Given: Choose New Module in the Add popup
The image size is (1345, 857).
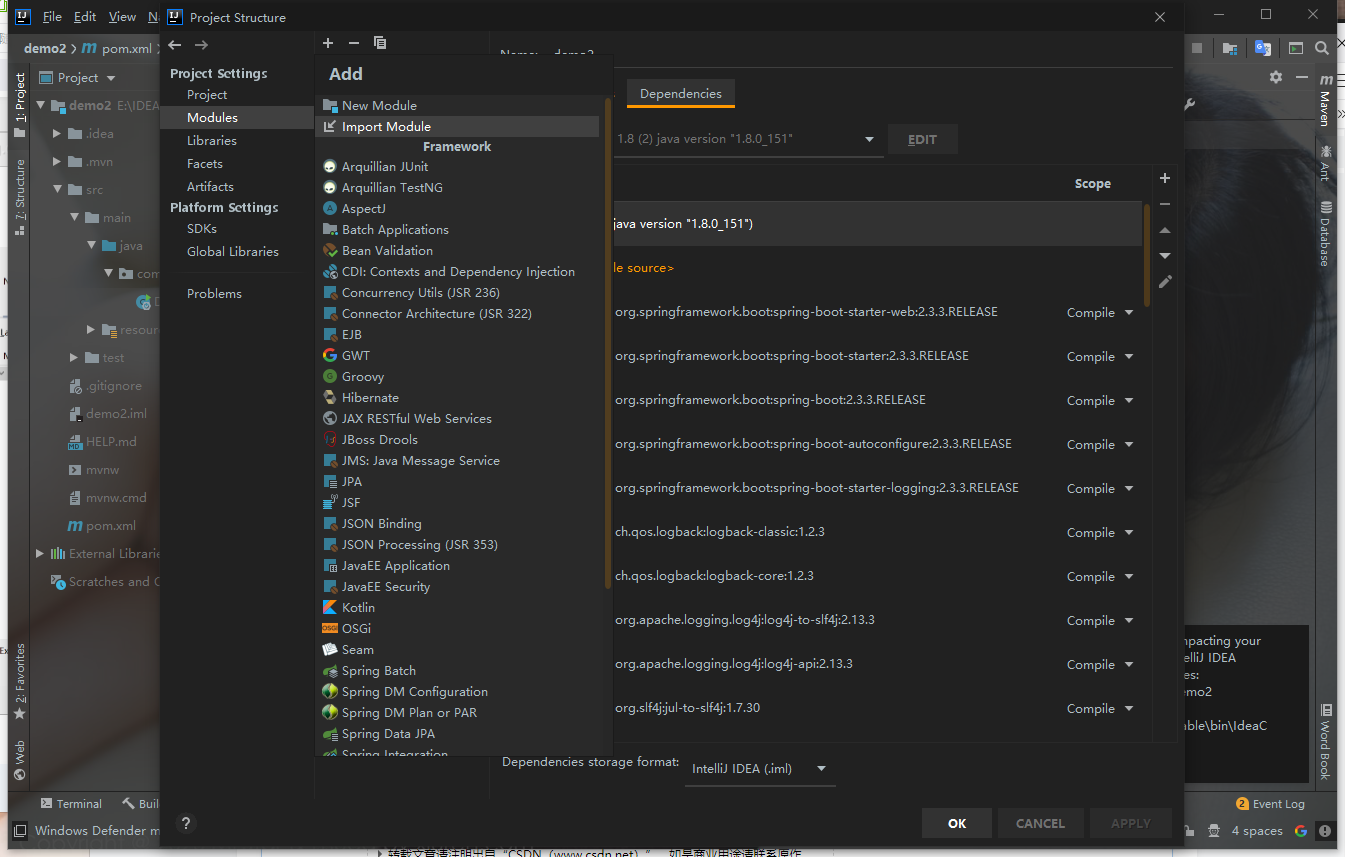Looking at the screenshot, I should coord(457,105).
